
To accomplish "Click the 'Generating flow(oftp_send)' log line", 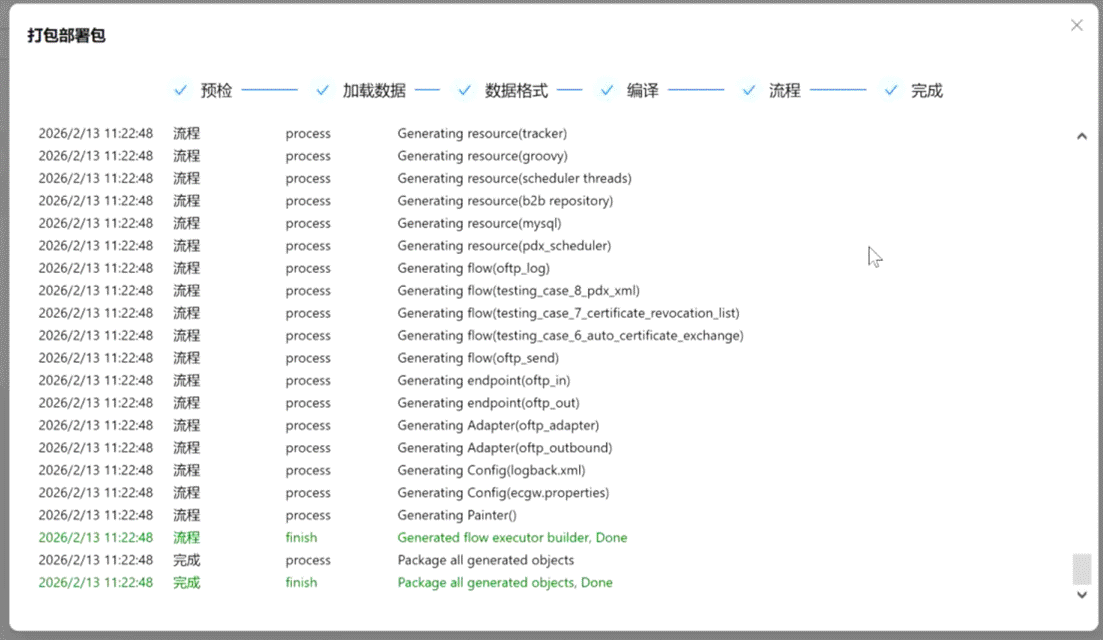I will click(478, 358).
